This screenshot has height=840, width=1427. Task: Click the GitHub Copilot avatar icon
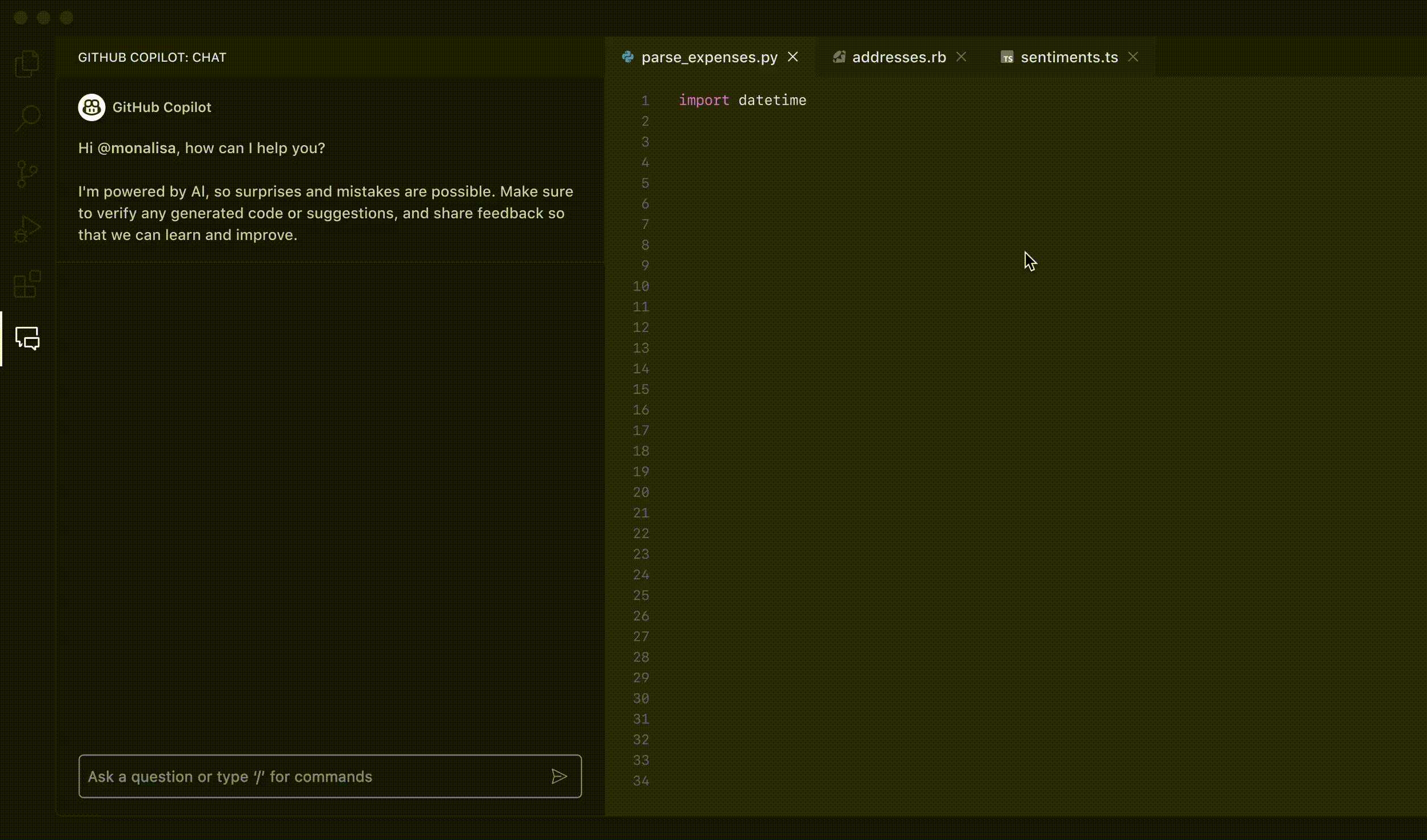coord(91,107)
